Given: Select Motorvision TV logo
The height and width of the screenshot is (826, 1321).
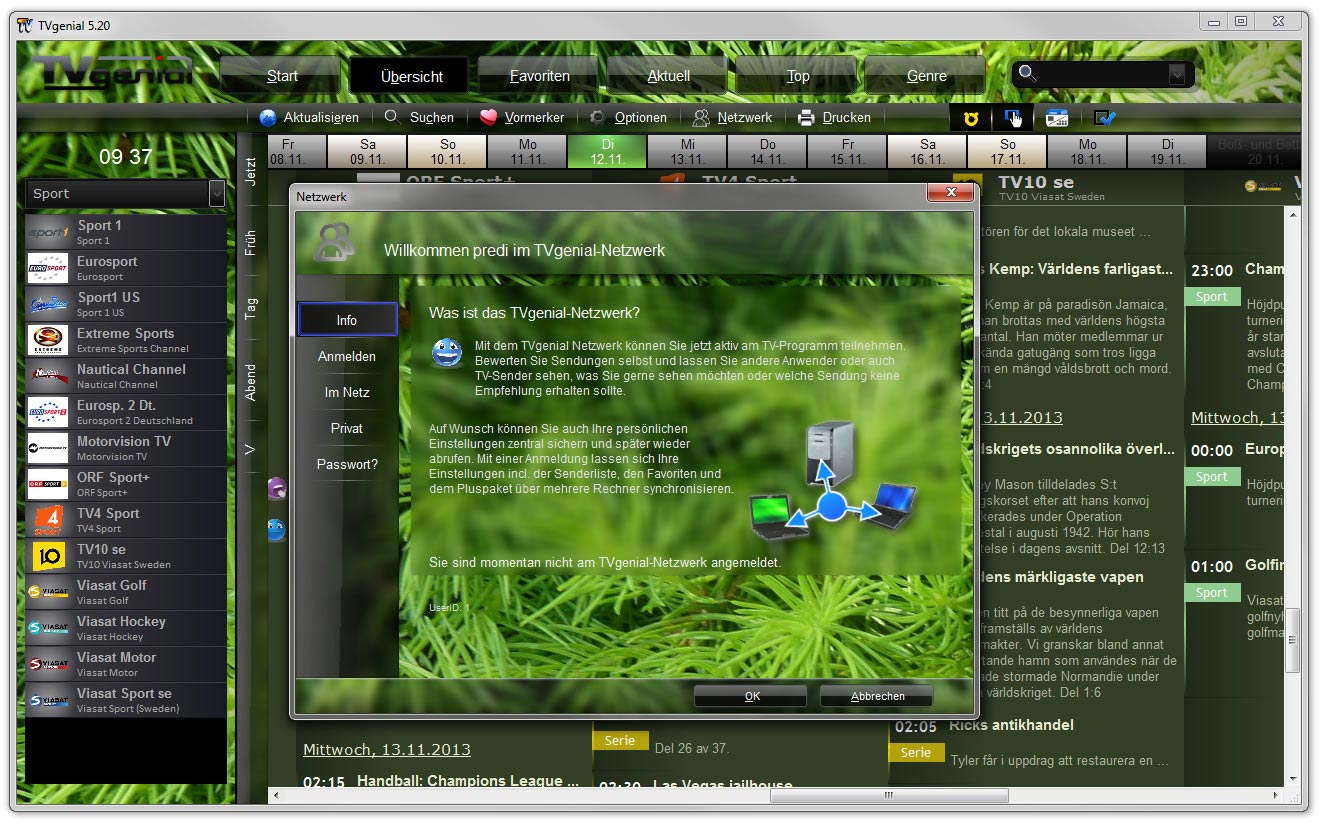Looking at the screenshot, I should pyautogui.click(x=48, y=448).
